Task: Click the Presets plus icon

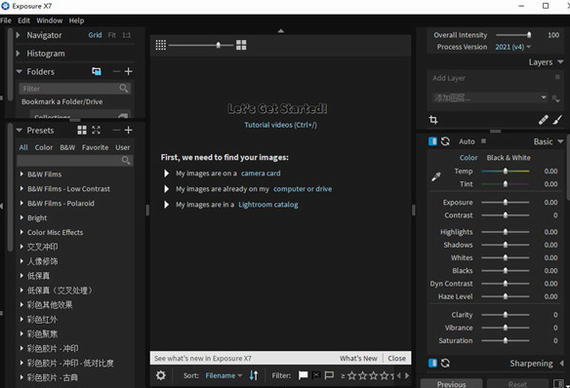Action: pos(128,130)
